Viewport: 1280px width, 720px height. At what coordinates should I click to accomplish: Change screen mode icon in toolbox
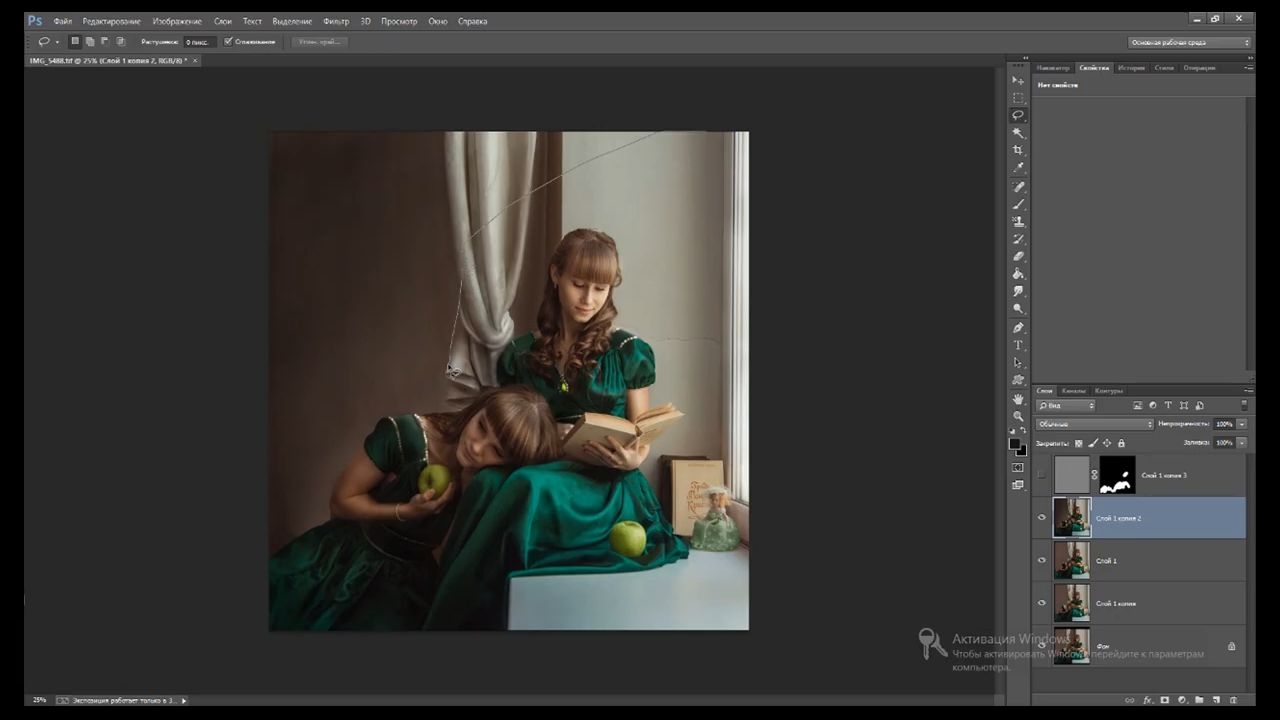pyautogui.click(x=1018, y=485)
